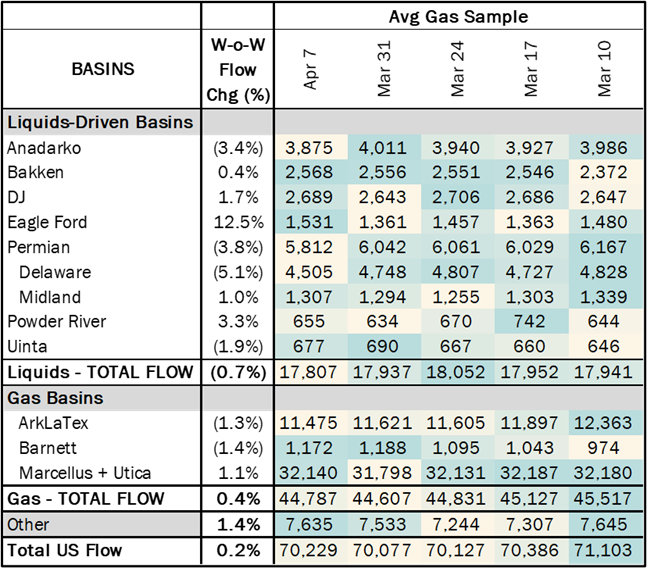Click the '(0.7%)' Liquids total change cell
The width and height of the screenshot is (647, 568).
(x=238, y=373)
